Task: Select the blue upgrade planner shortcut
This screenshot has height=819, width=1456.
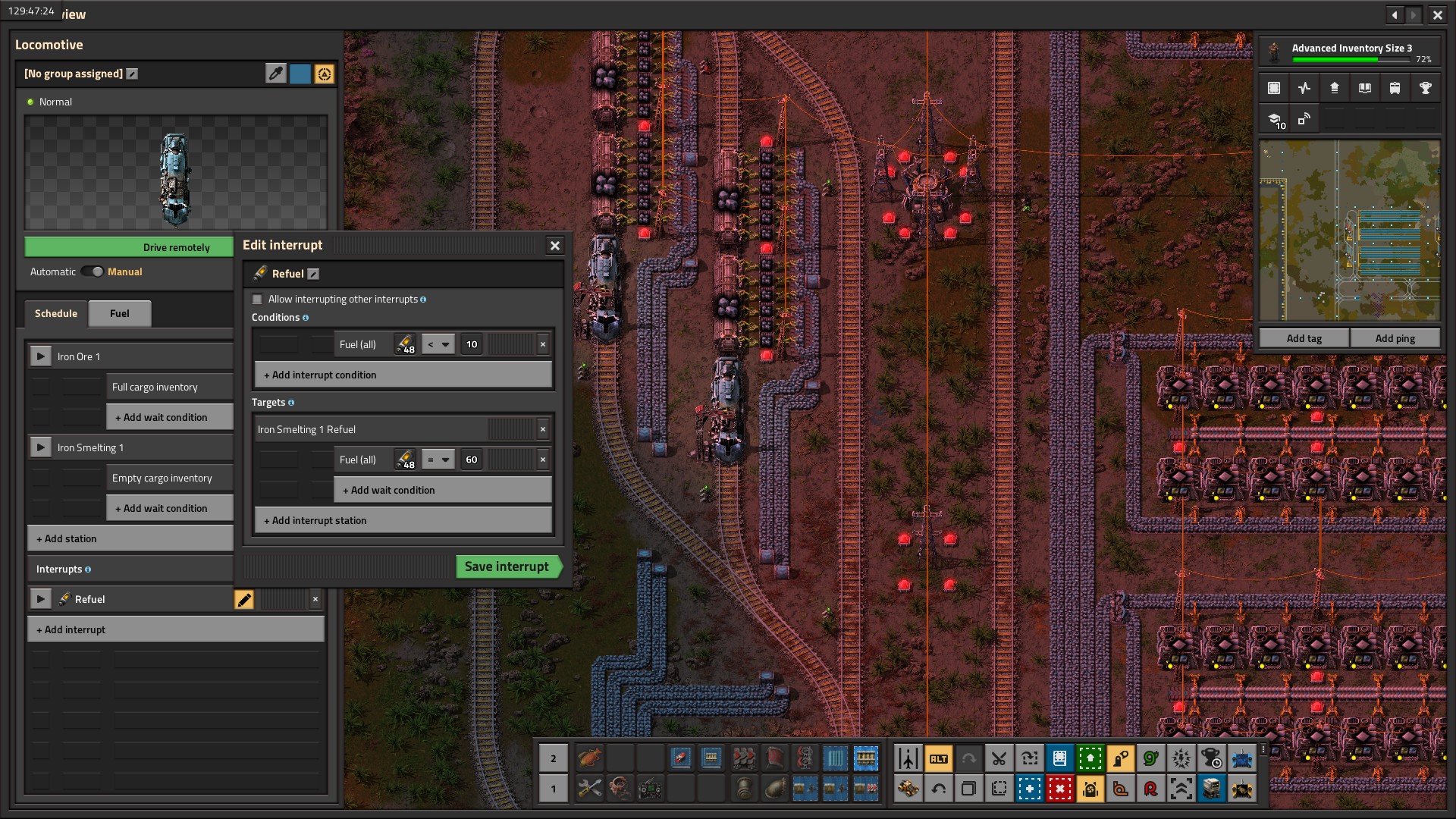Action: [x=1030, y=789]
